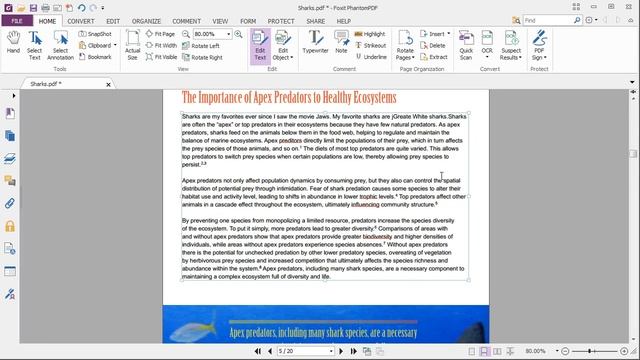Image resolution: width=640 pixels, height=360 pixels.
Task: Switch to the ORGANIZE tab
Action: point(146,21)
